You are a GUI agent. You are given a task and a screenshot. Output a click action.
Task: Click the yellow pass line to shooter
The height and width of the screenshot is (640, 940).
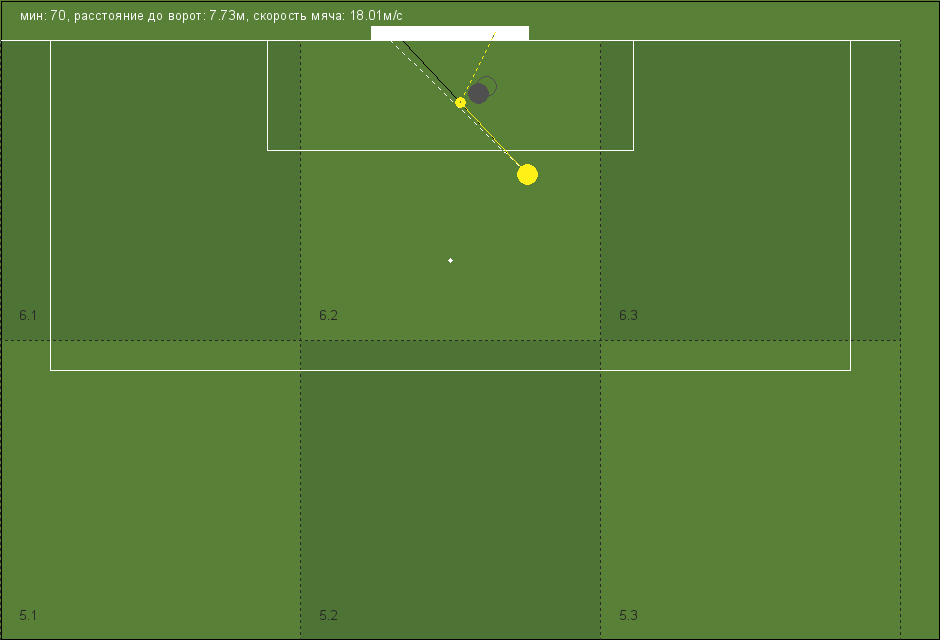pos(490,135)
